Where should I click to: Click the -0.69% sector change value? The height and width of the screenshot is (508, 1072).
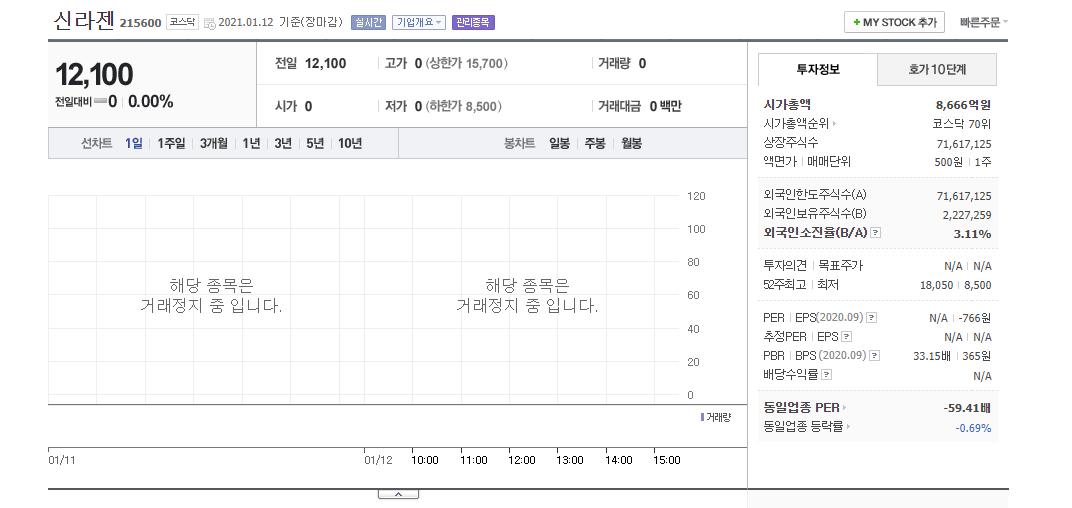[973, 428]
